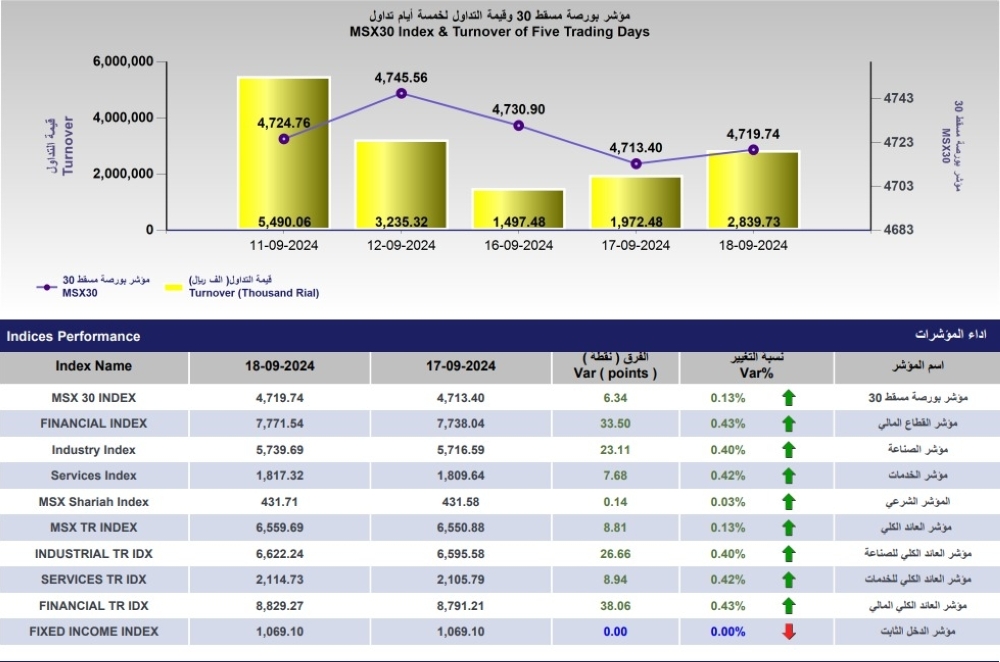
Task: Click the 11-09-2024 turnover bar
Action: click(x=284, y=153)
